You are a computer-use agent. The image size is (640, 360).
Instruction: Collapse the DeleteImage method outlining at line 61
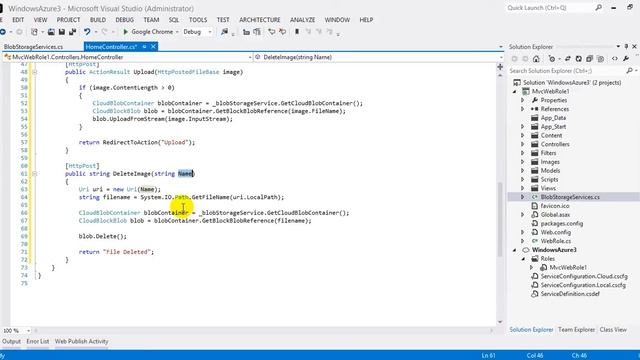pyautogui.click(x=35, y=173)
